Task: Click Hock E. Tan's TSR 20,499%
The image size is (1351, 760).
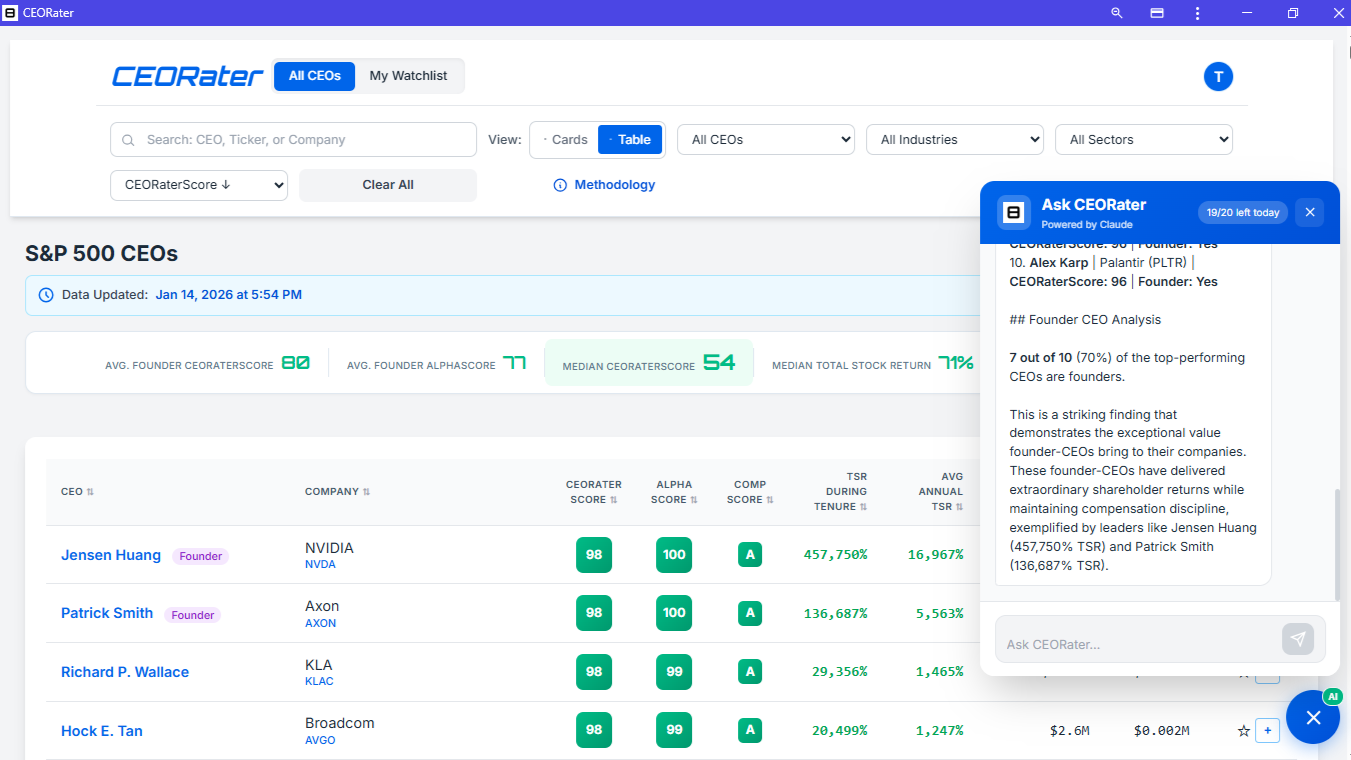Action: [840, 731]
